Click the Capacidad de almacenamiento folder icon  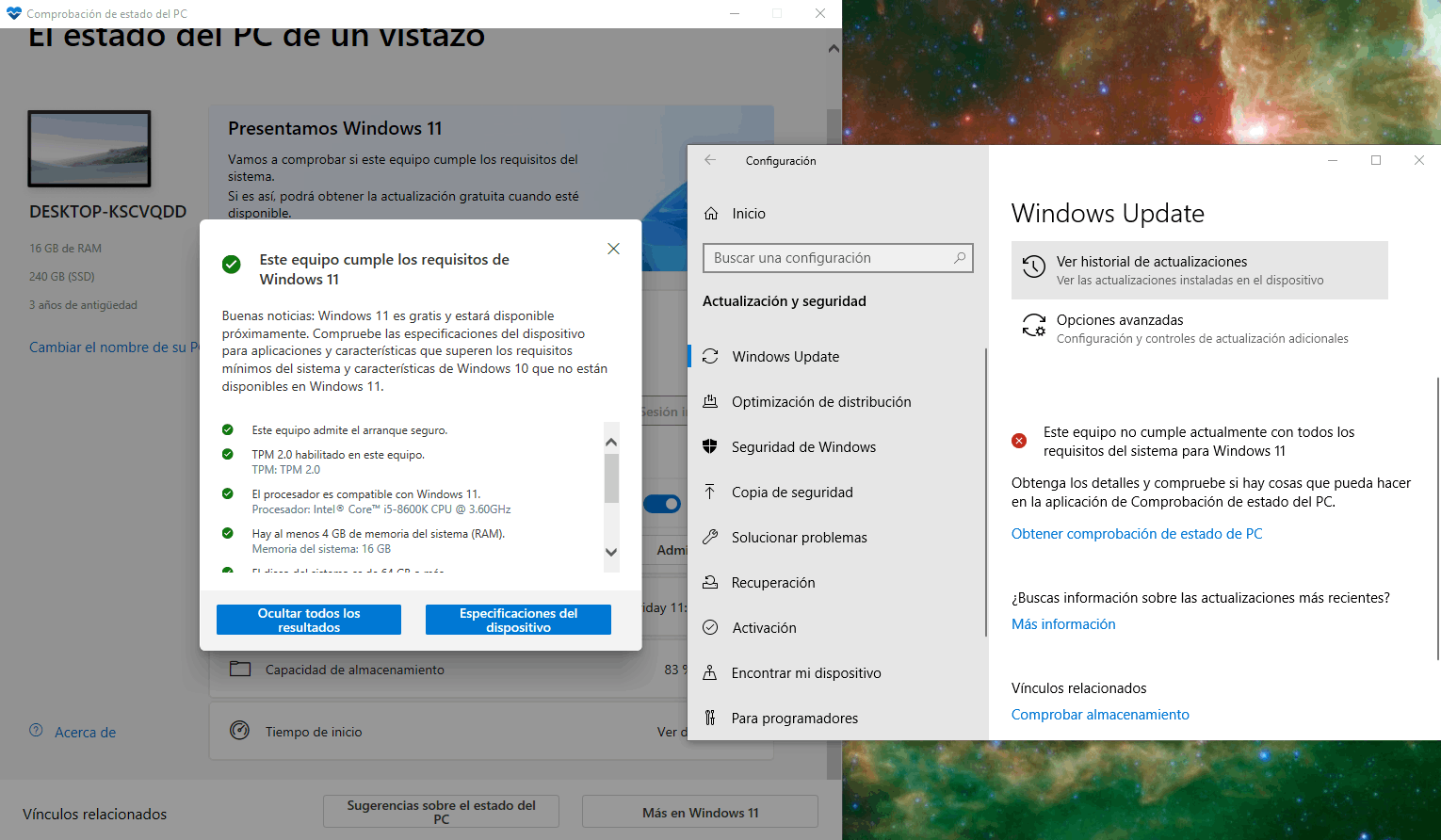click(x=240, y=669)
